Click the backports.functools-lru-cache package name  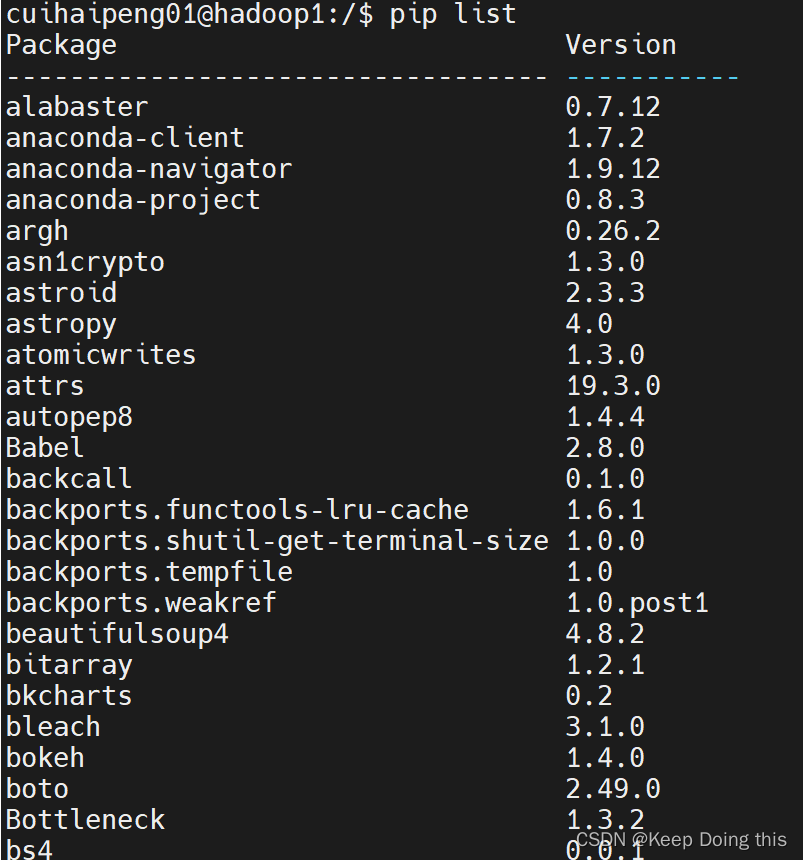[x=237, y=510]
